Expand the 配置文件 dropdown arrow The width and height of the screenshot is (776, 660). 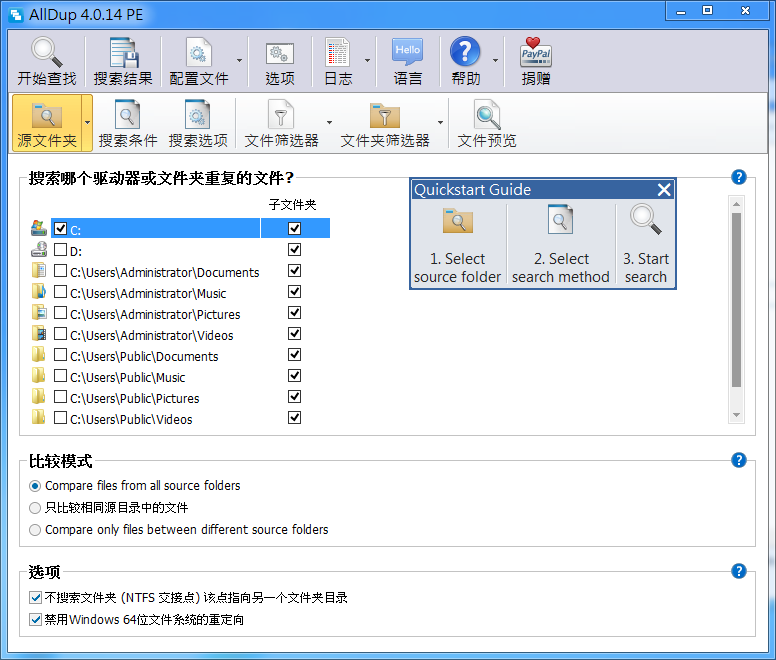pyautogui.click(x=240, y=60)
